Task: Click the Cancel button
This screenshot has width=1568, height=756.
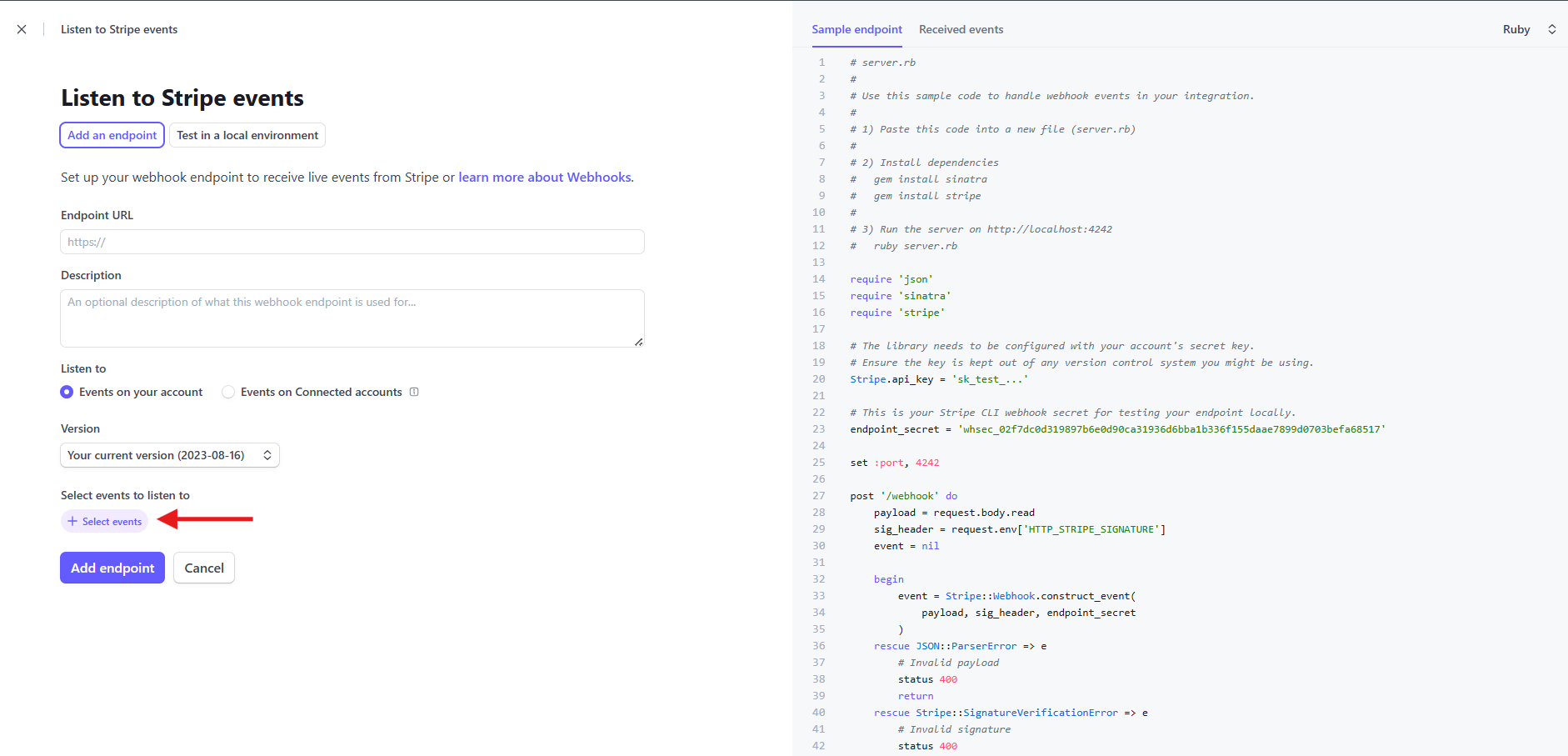Action: pos(204,568)
